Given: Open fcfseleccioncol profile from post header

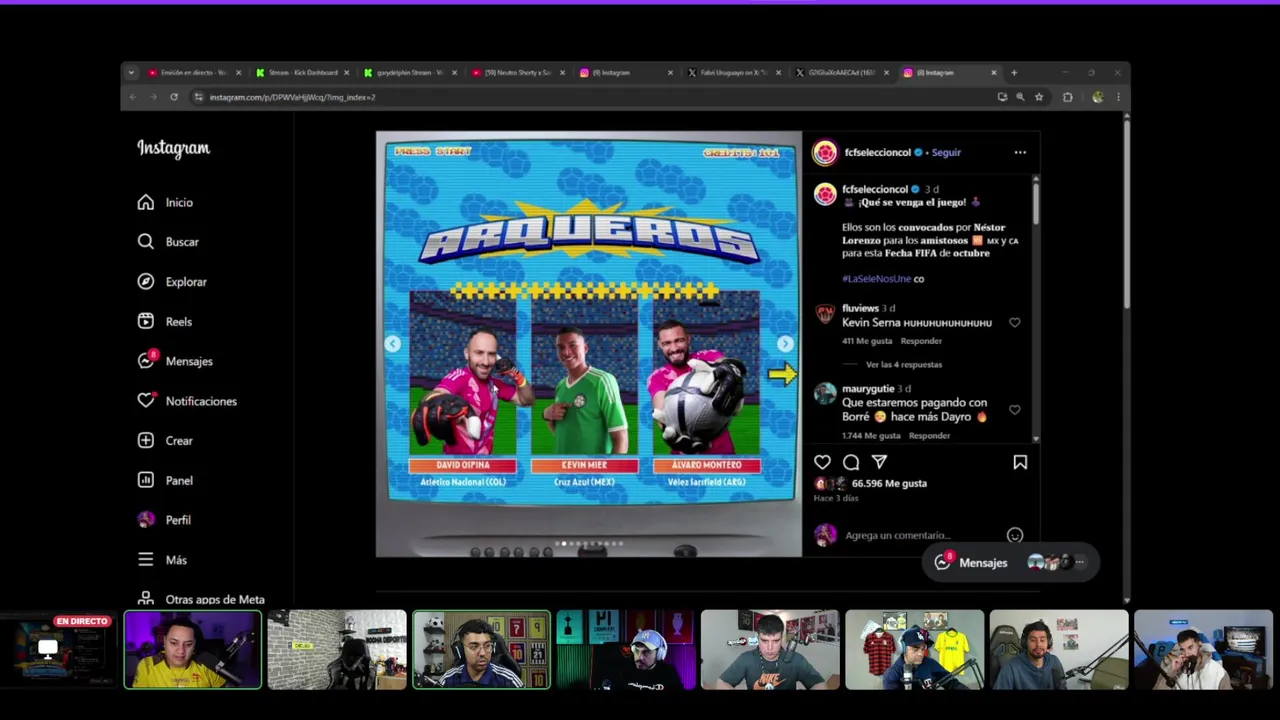Looking at the screenshot, I should pos(877,152).
